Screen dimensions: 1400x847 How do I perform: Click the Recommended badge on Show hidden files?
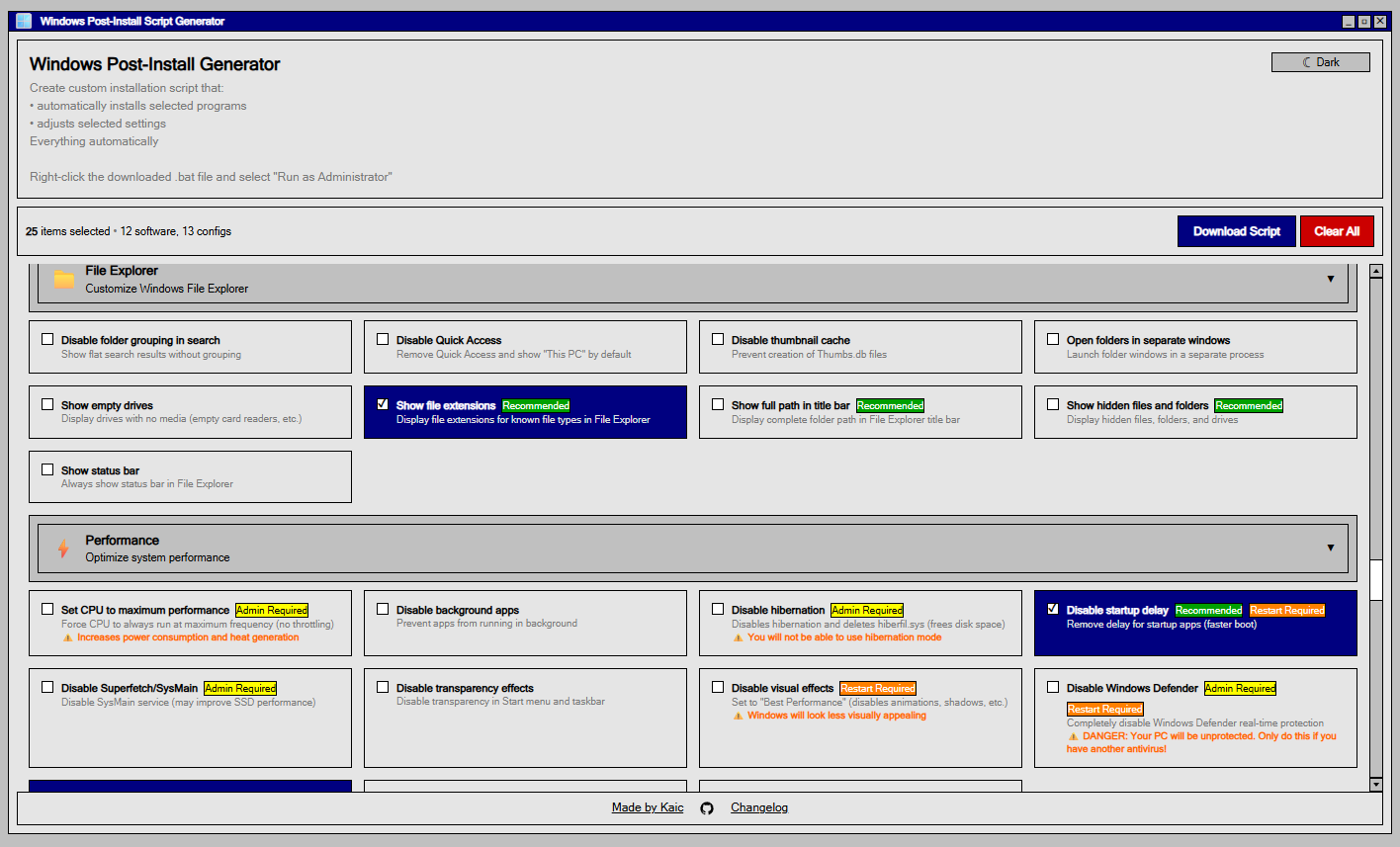pyautogui.click(x=1249, y=405)
